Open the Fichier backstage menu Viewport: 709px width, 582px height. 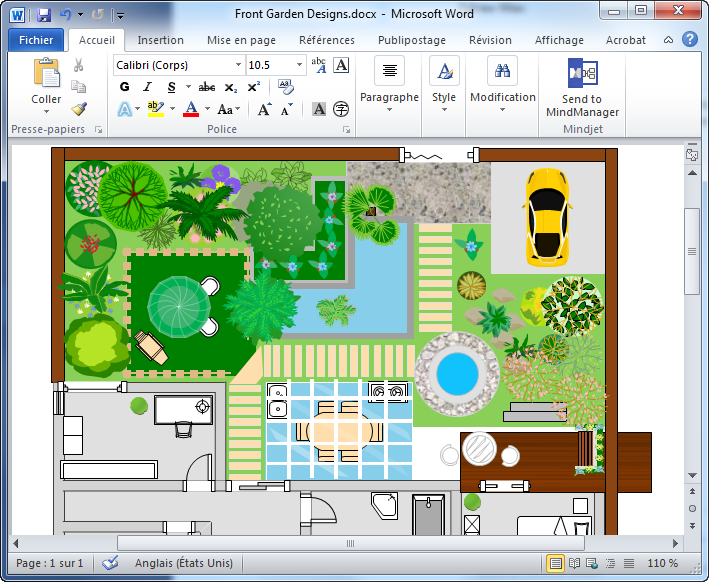(36, 40)
